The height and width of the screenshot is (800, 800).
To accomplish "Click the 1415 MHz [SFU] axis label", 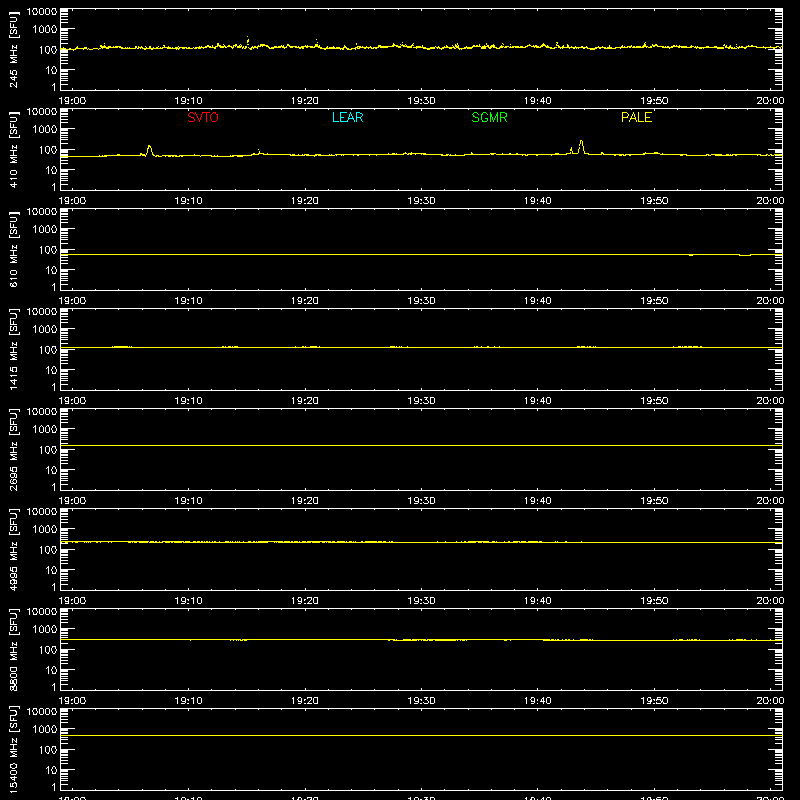I will tap(14, 350).
